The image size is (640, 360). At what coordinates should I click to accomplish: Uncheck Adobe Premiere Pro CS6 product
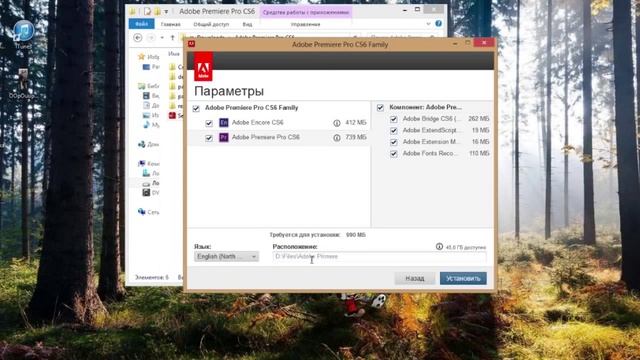[209, 138]
